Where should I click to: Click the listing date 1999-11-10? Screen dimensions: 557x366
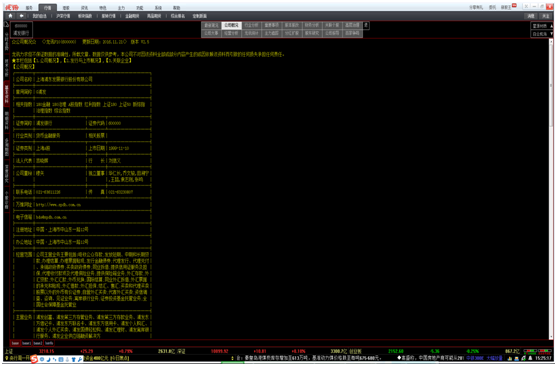[x=119, y=148]
